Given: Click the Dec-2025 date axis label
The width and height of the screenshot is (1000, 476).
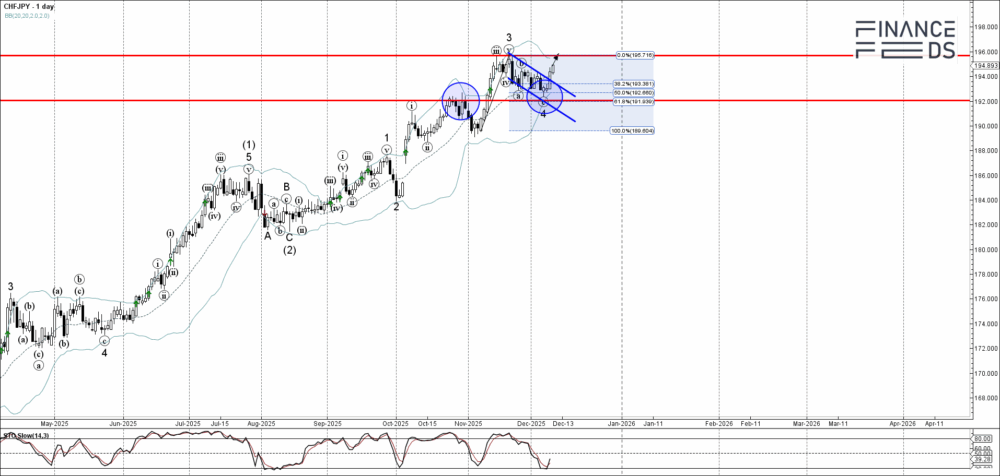Looking at the screenshot, I should (x=531, y=423).
